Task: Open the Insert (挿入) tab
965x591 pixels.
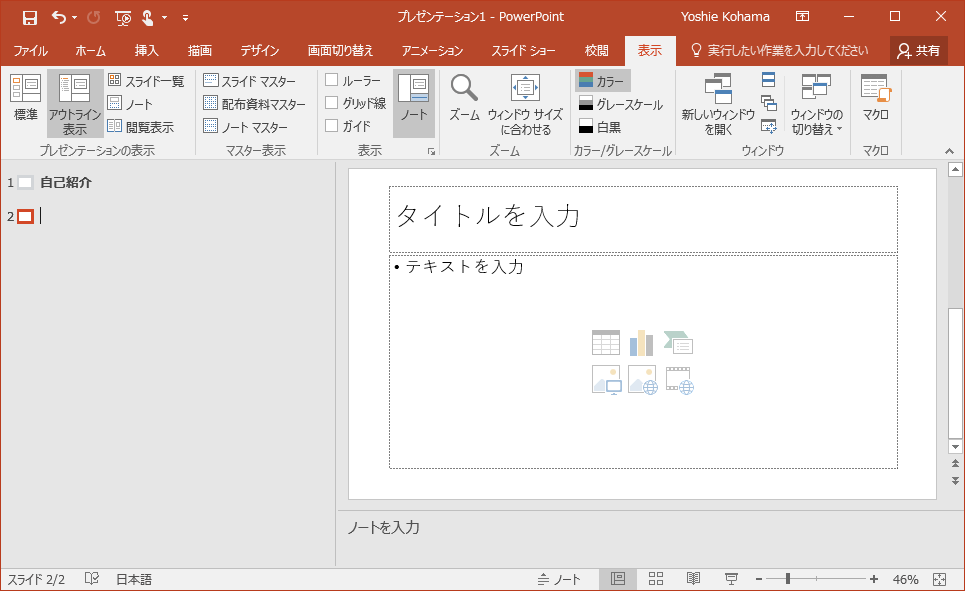Action: tap(146, 50)
